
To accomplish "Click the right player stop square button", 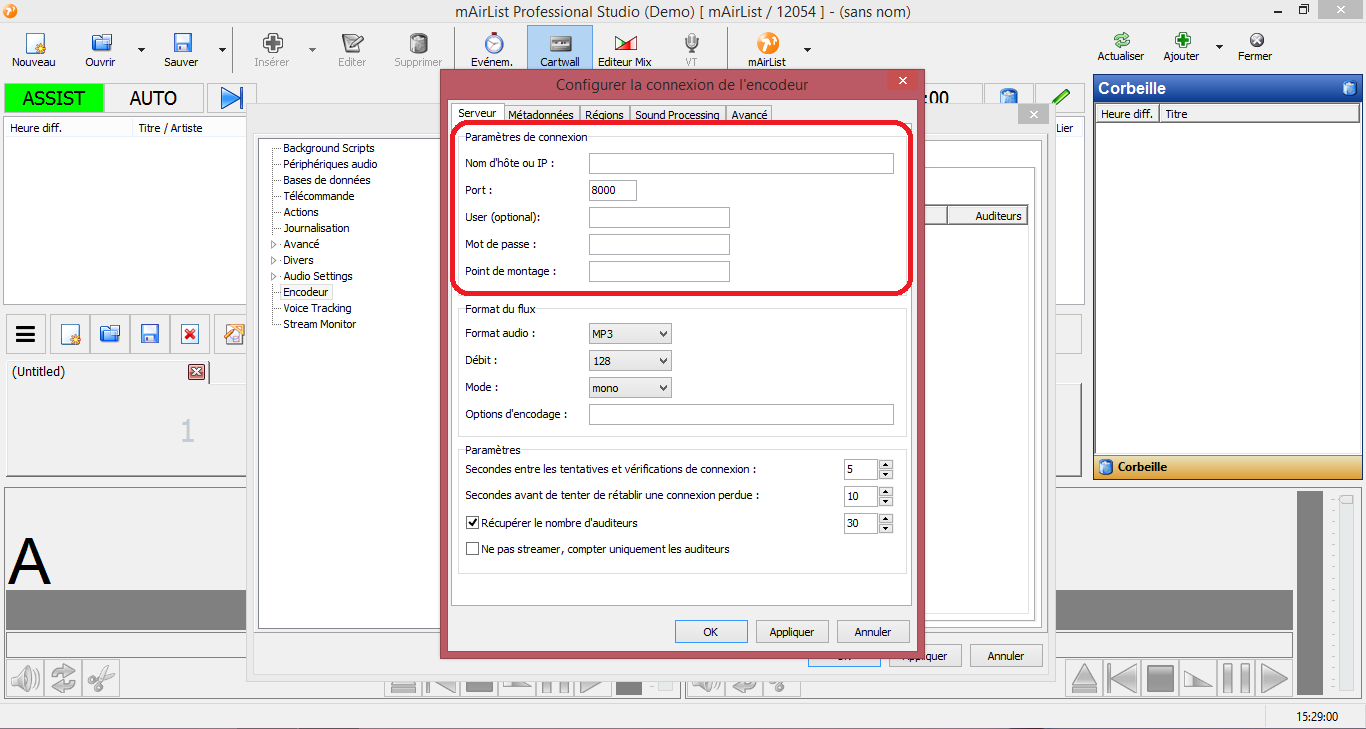I will pyautogui.click(x=1160, y=679).
